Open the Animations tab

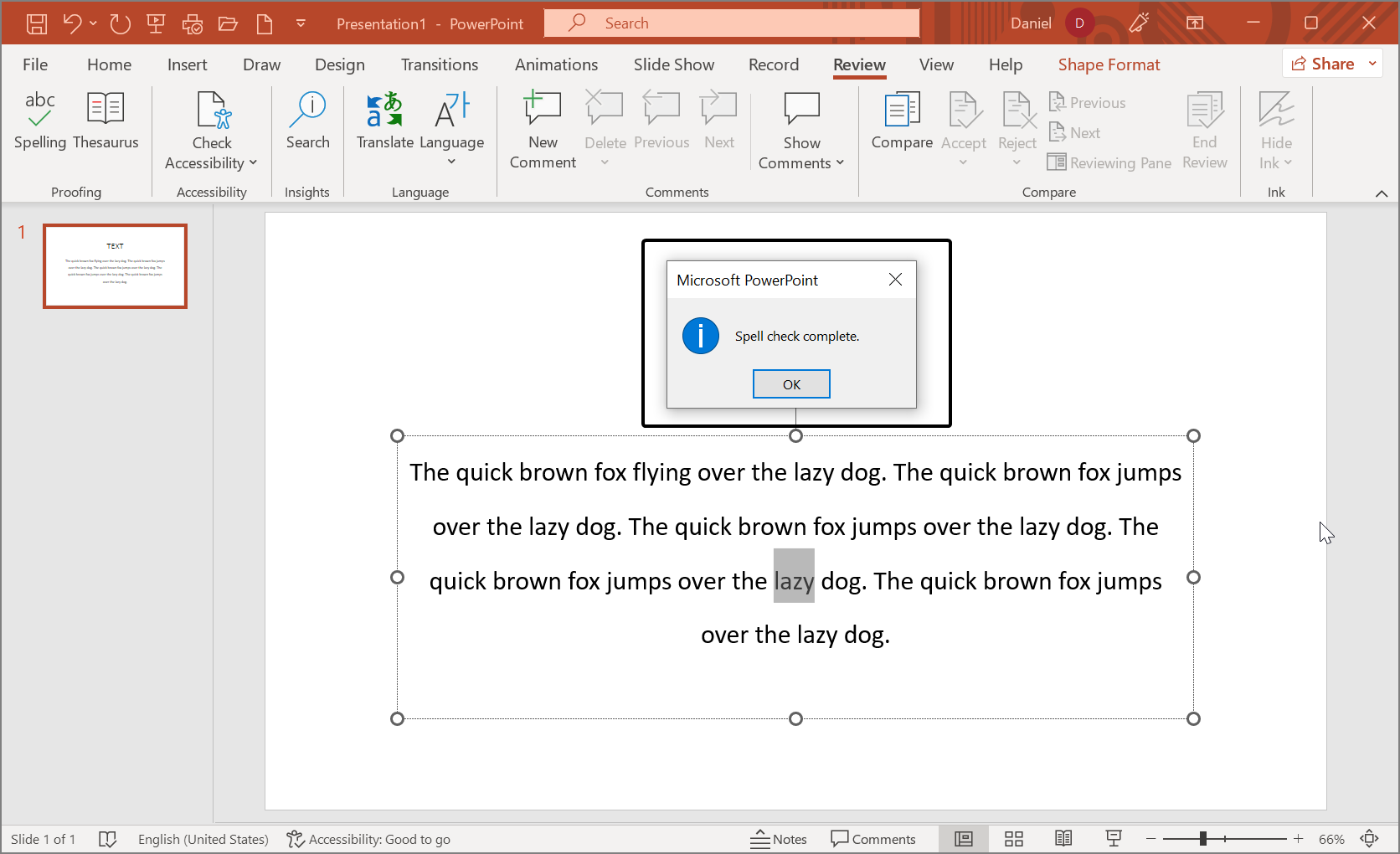(556, 64)
